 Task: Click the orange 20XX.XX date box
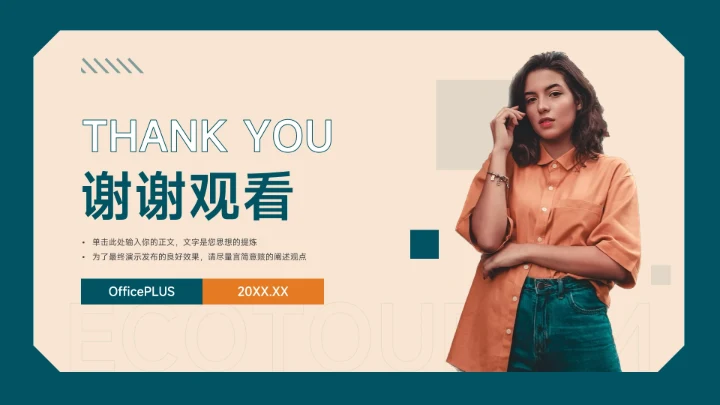pos(263,291)
